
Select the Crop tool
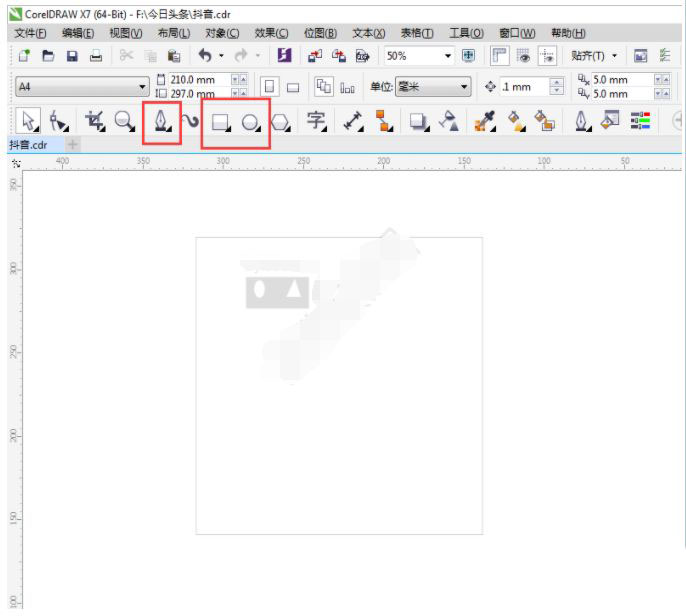(95, 121)
